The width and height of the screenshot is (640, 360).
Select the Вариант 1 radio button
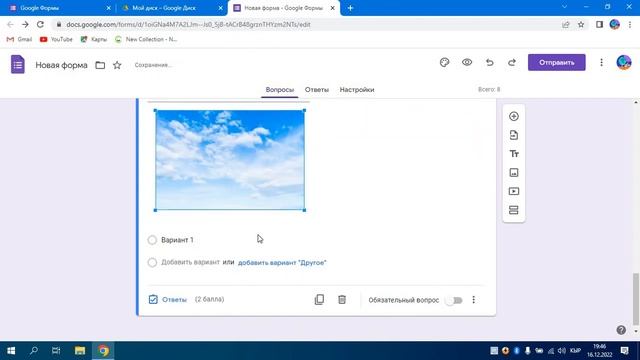(152, 240)
